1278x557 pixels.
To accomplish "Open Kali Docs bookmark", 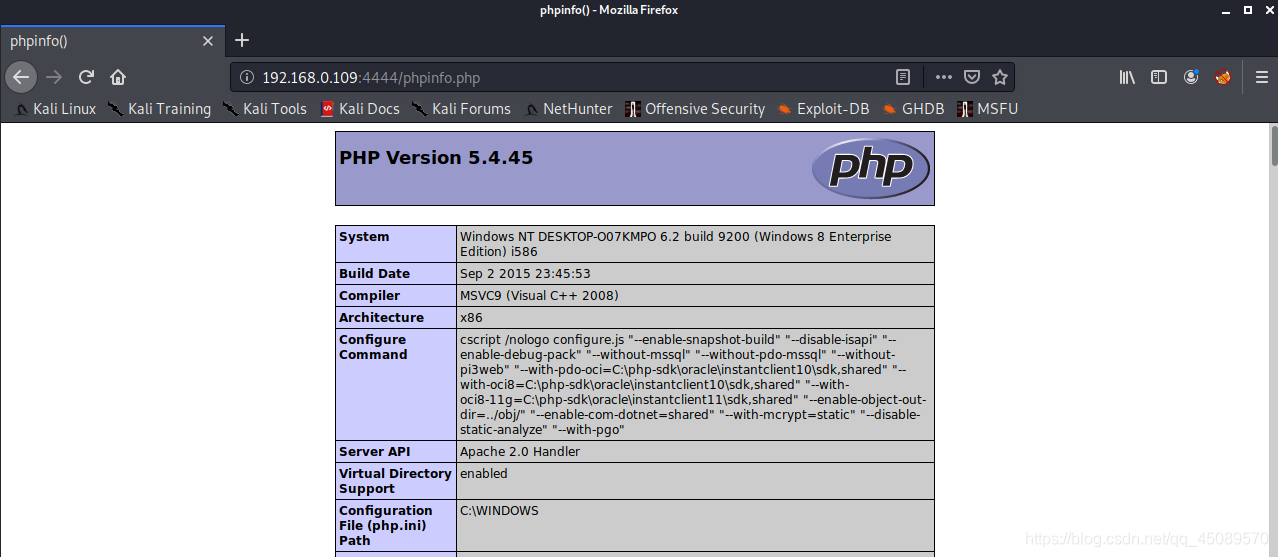I will (360, 109).
